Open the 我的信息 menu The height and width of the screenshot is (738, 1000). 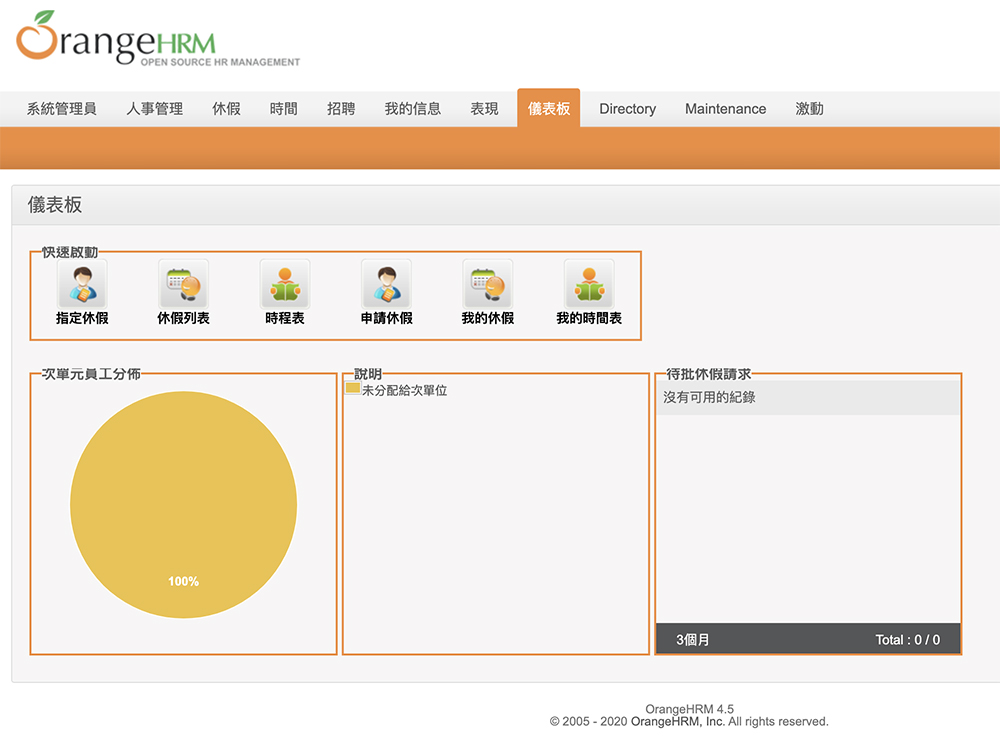[413, 109]
